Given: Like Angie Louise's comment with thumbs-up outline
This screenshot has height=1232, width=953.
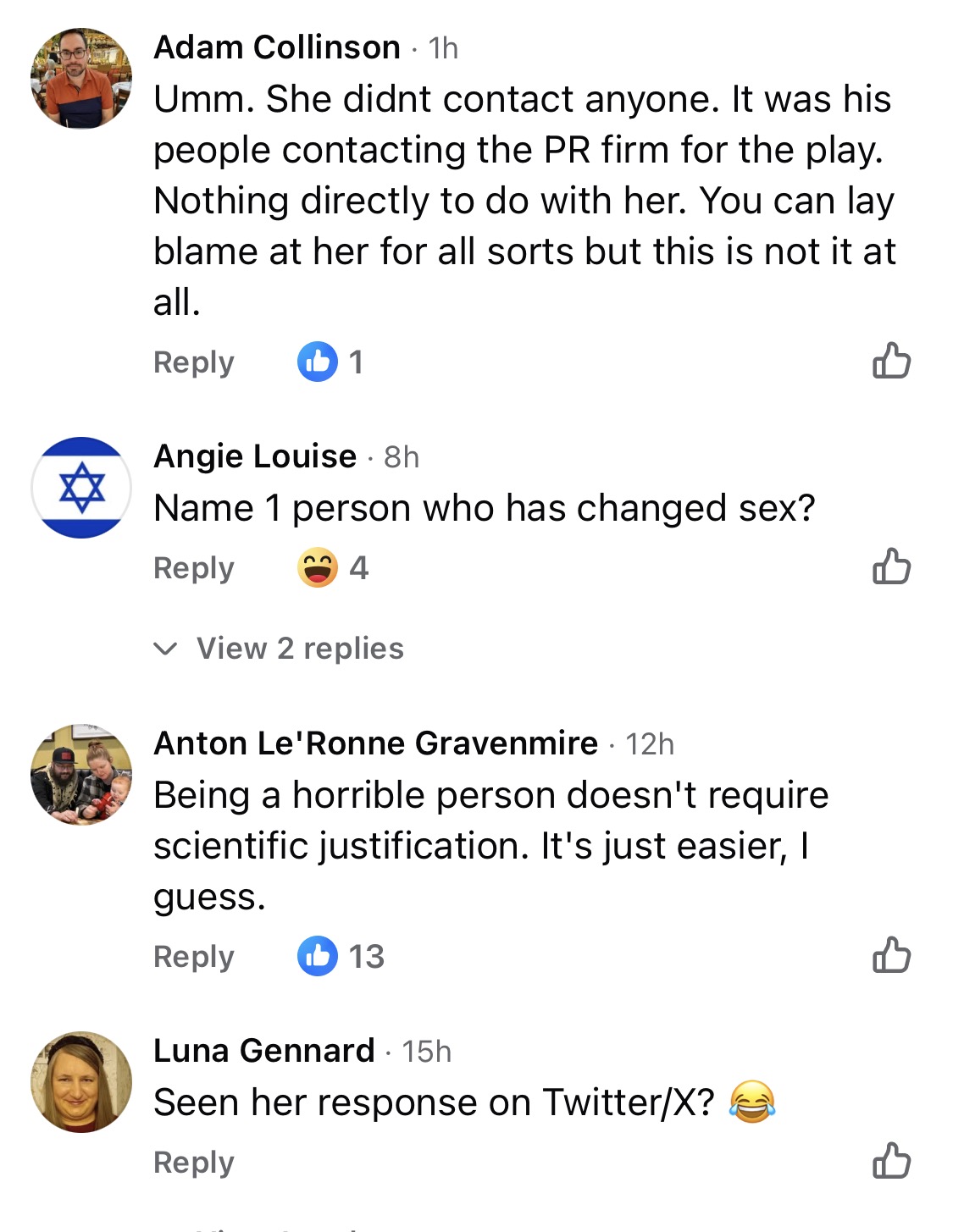Looking at the screenshot, I should click(891, 566).
